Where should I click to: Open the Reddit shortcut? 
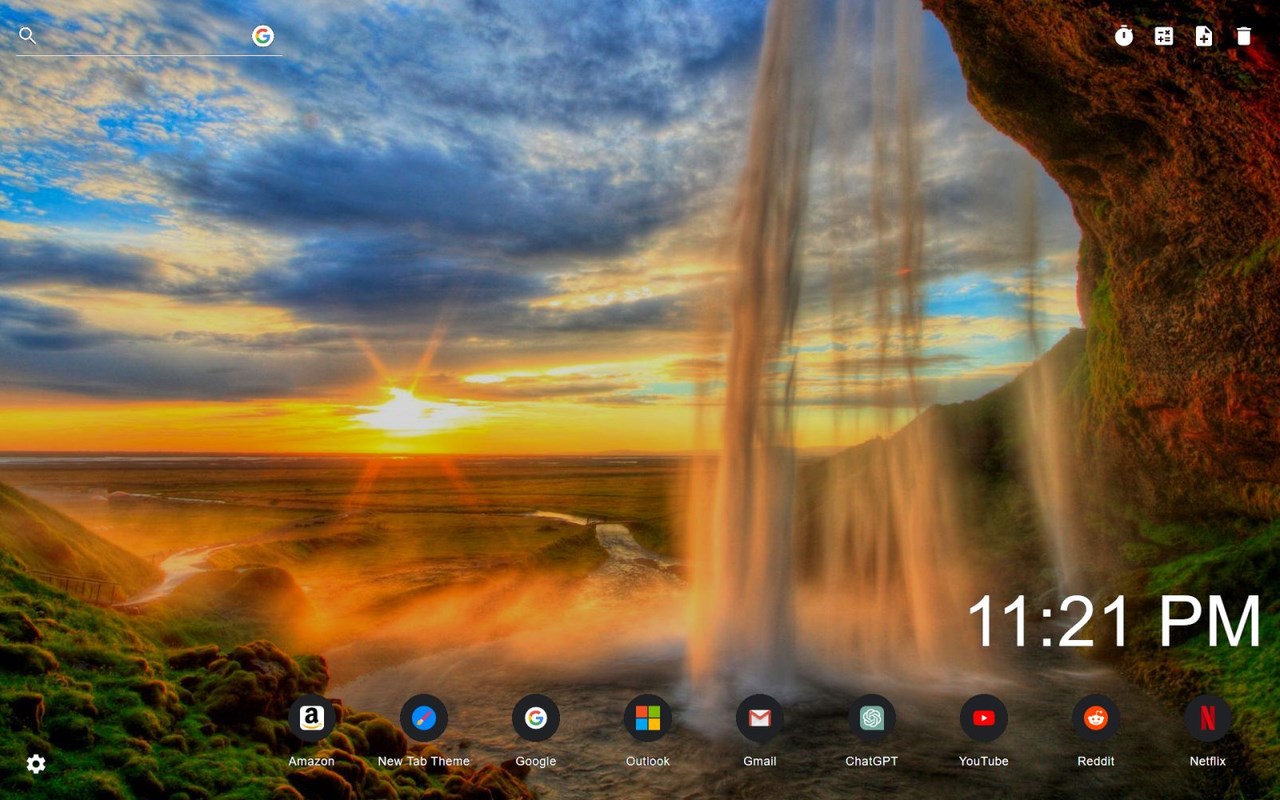tap(1096, 718)
